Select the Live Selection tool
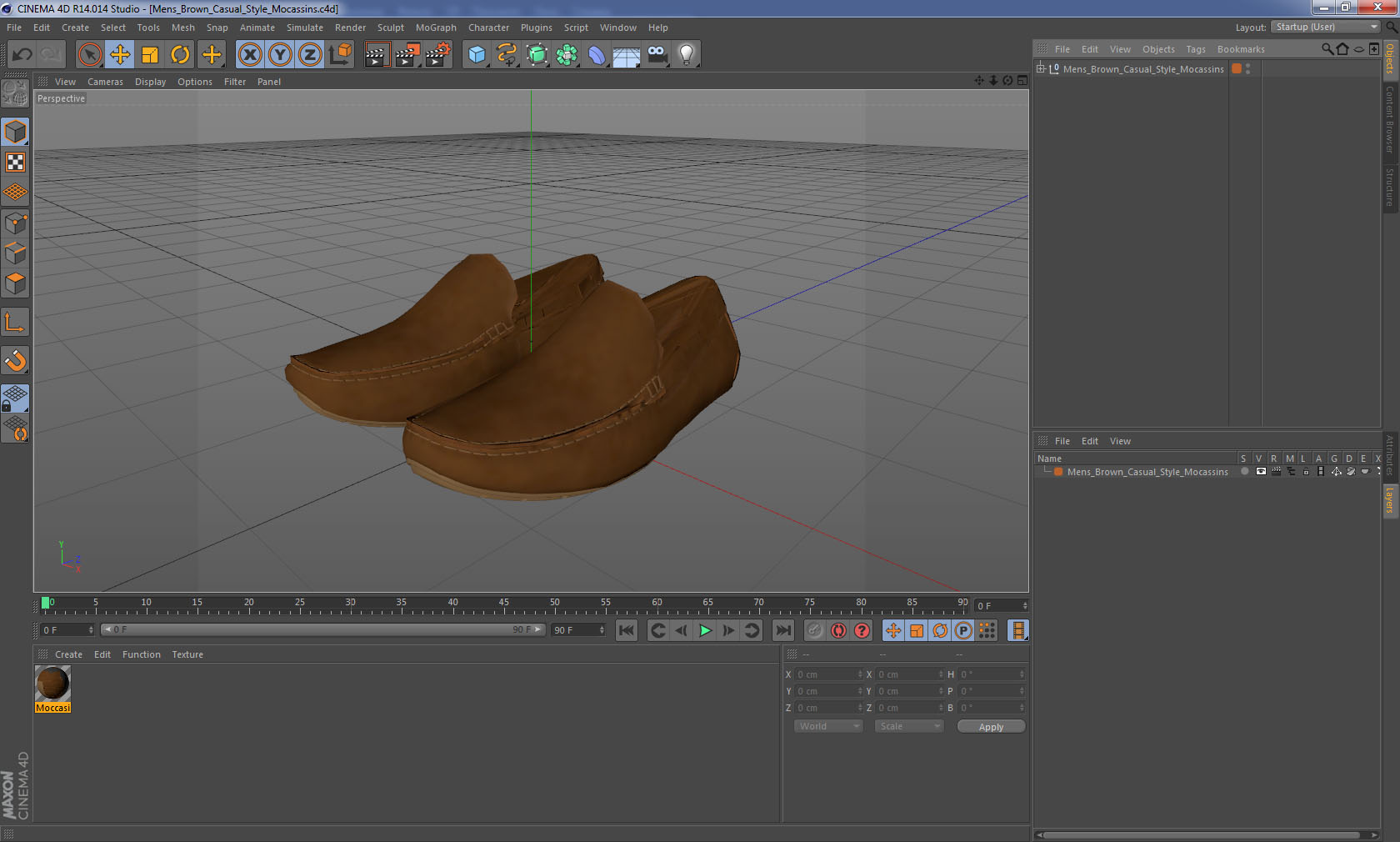 (x=89, y=55)
